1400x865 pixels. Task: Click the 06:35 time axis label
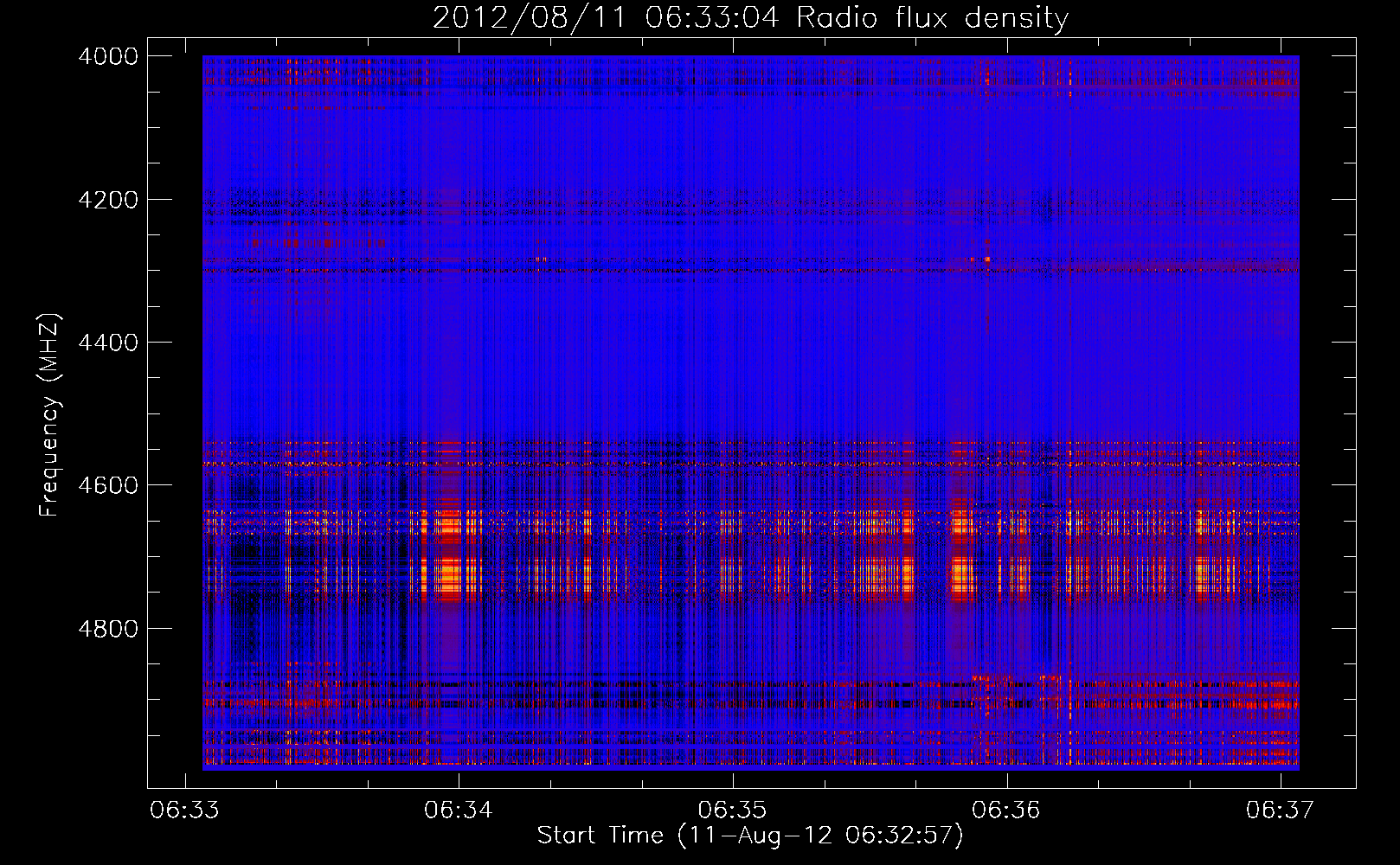point(732,810)
